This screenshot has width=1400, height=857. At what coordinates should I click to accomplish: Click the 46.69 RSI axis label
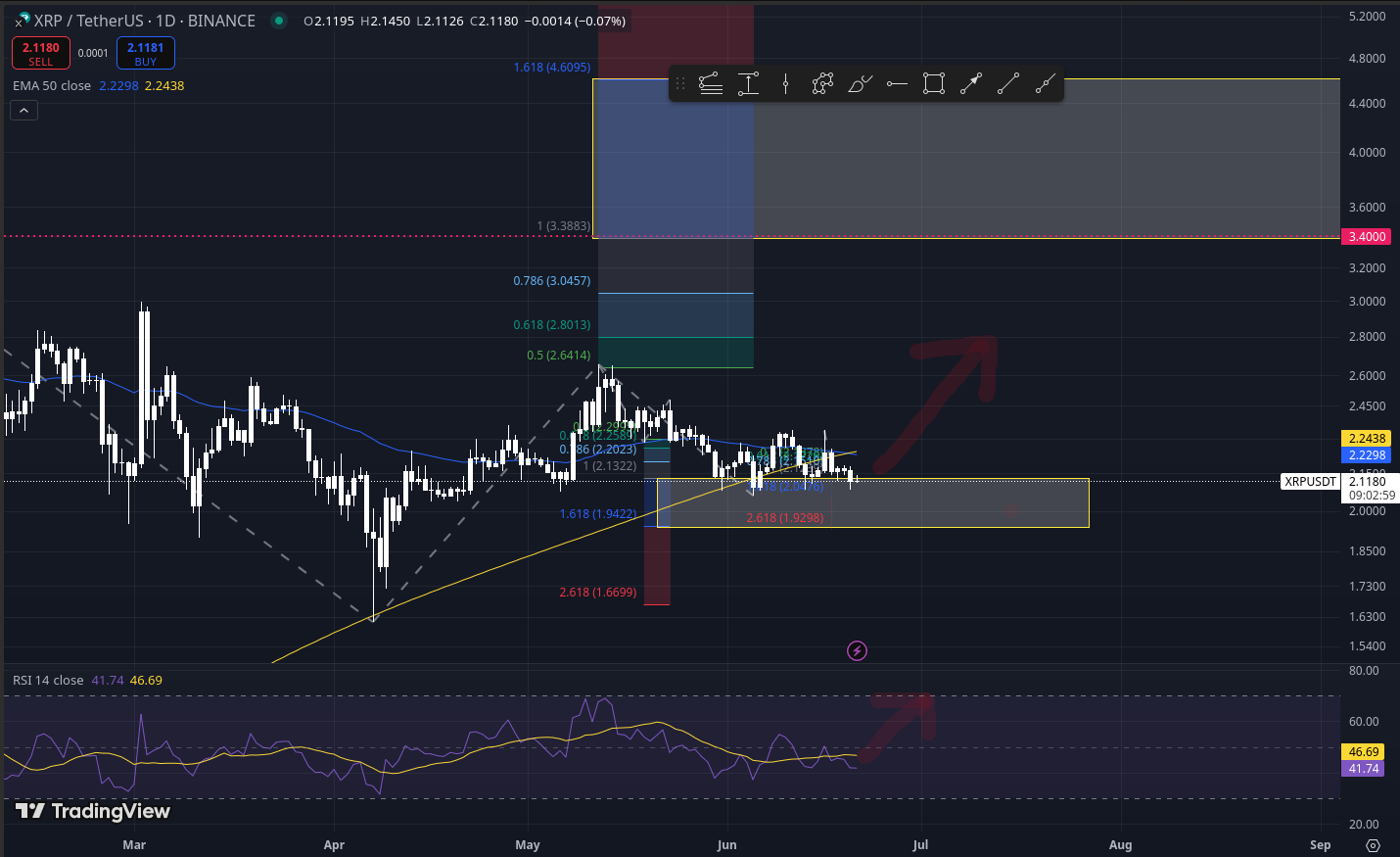pos(1364,751)
